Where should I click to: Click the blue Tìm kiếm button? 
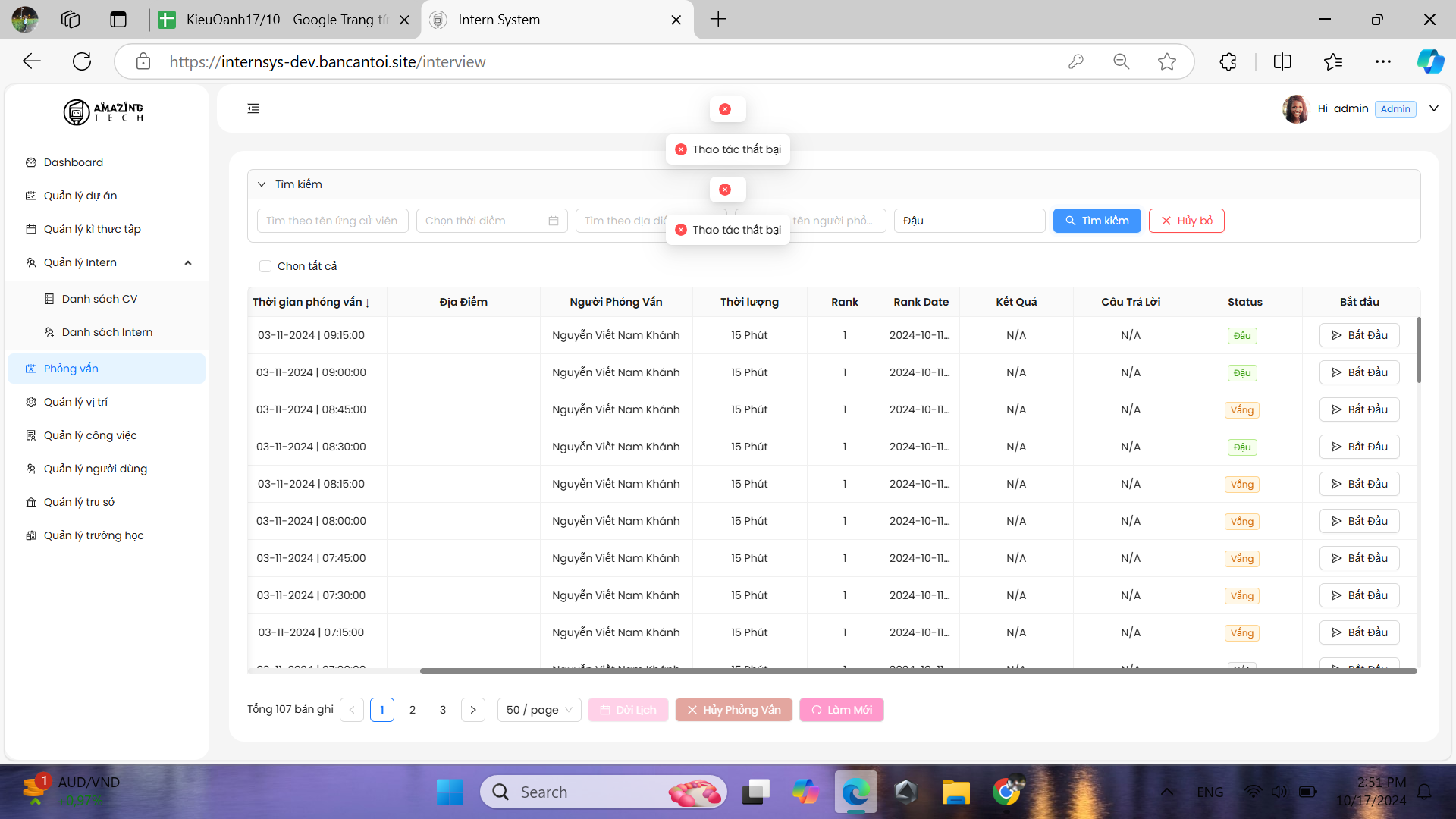[x=1097, y=221]
